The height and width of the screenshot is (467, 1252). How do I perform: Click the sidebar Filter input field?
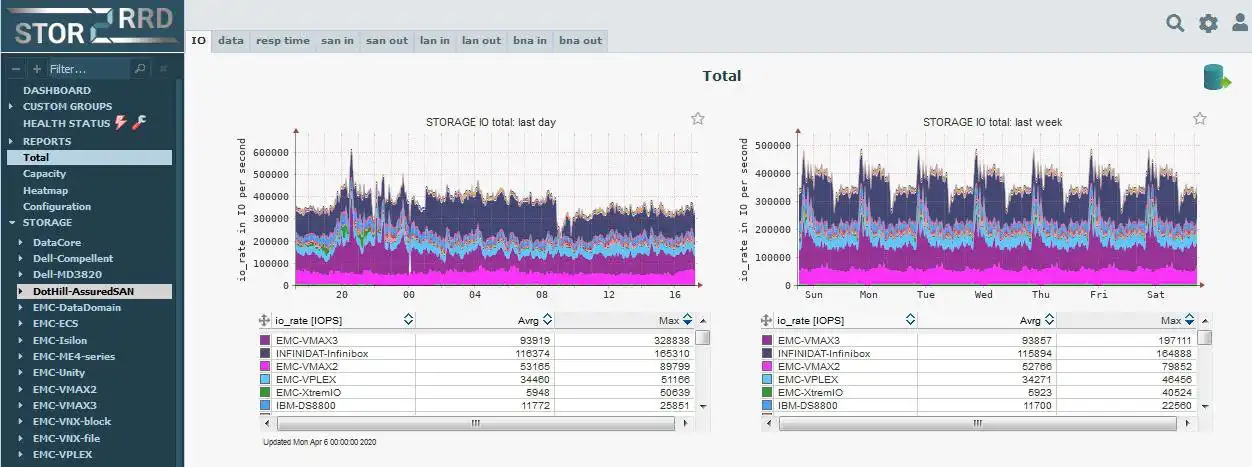click(88, 69)
